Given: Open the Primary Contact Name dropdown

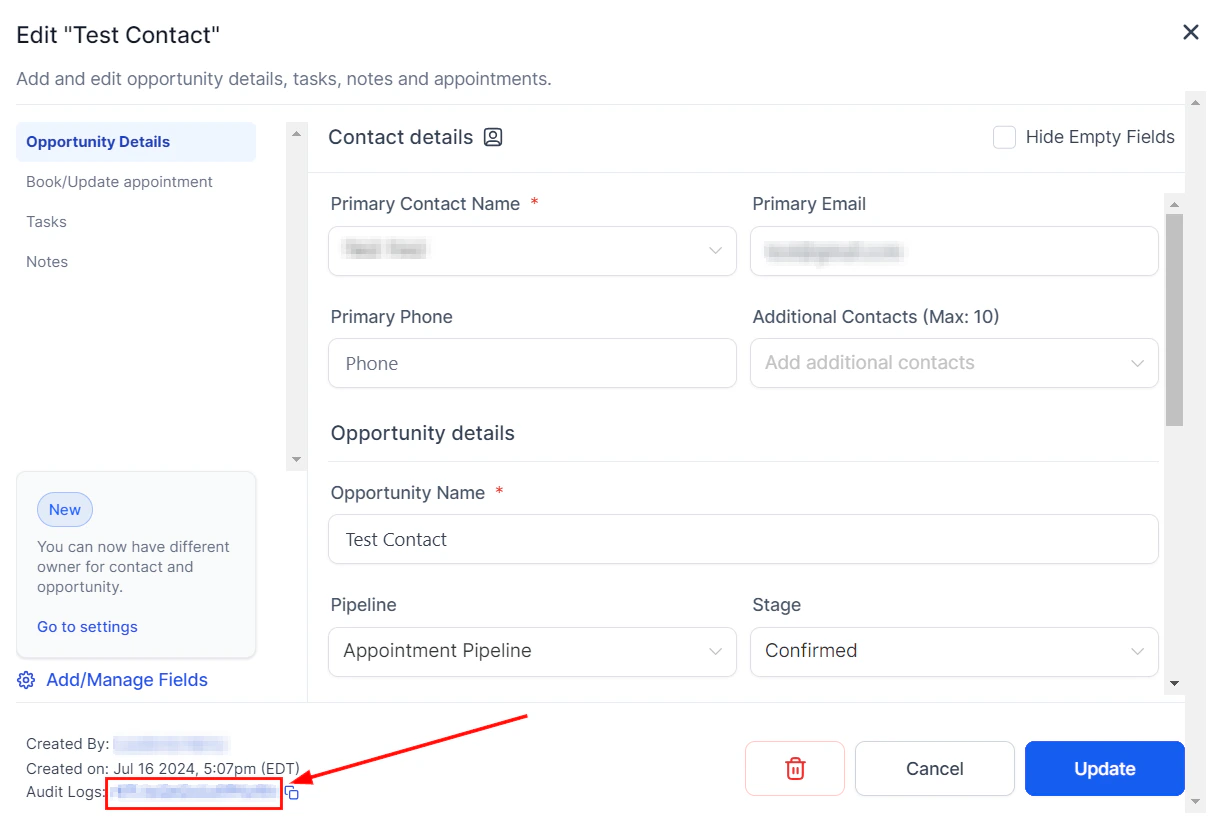Looking at the screenshot, I should point(714,251).
